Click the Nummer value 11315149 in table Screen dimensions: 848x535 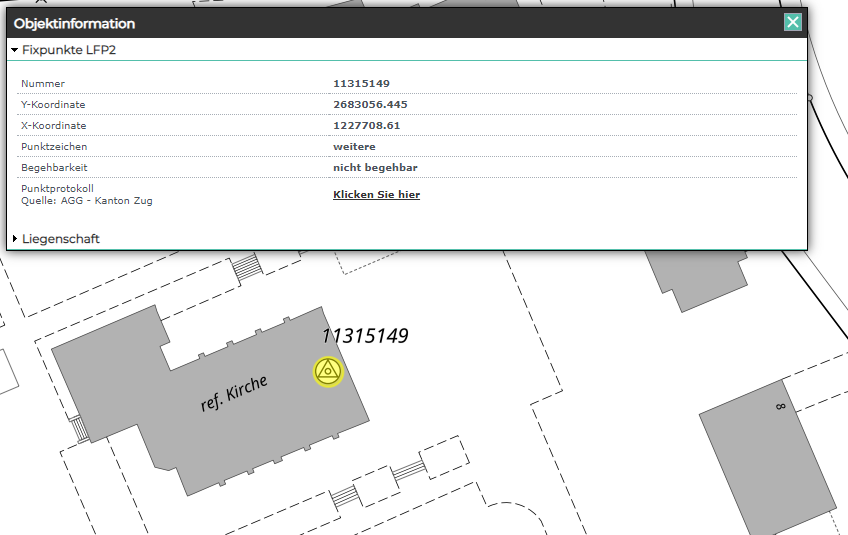pyautogui.click(x=361, y=84)
